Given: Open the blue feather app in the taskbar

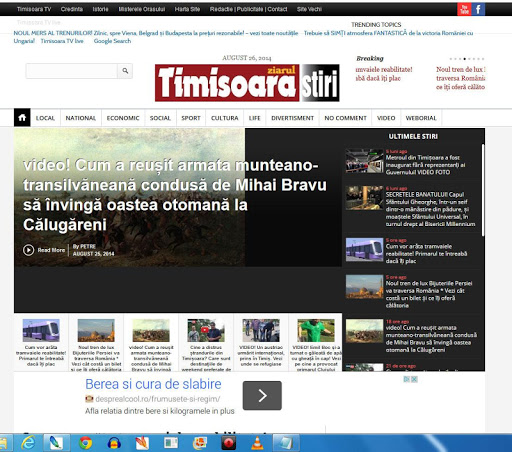Looking at the screenshot, I should (56, 443).
